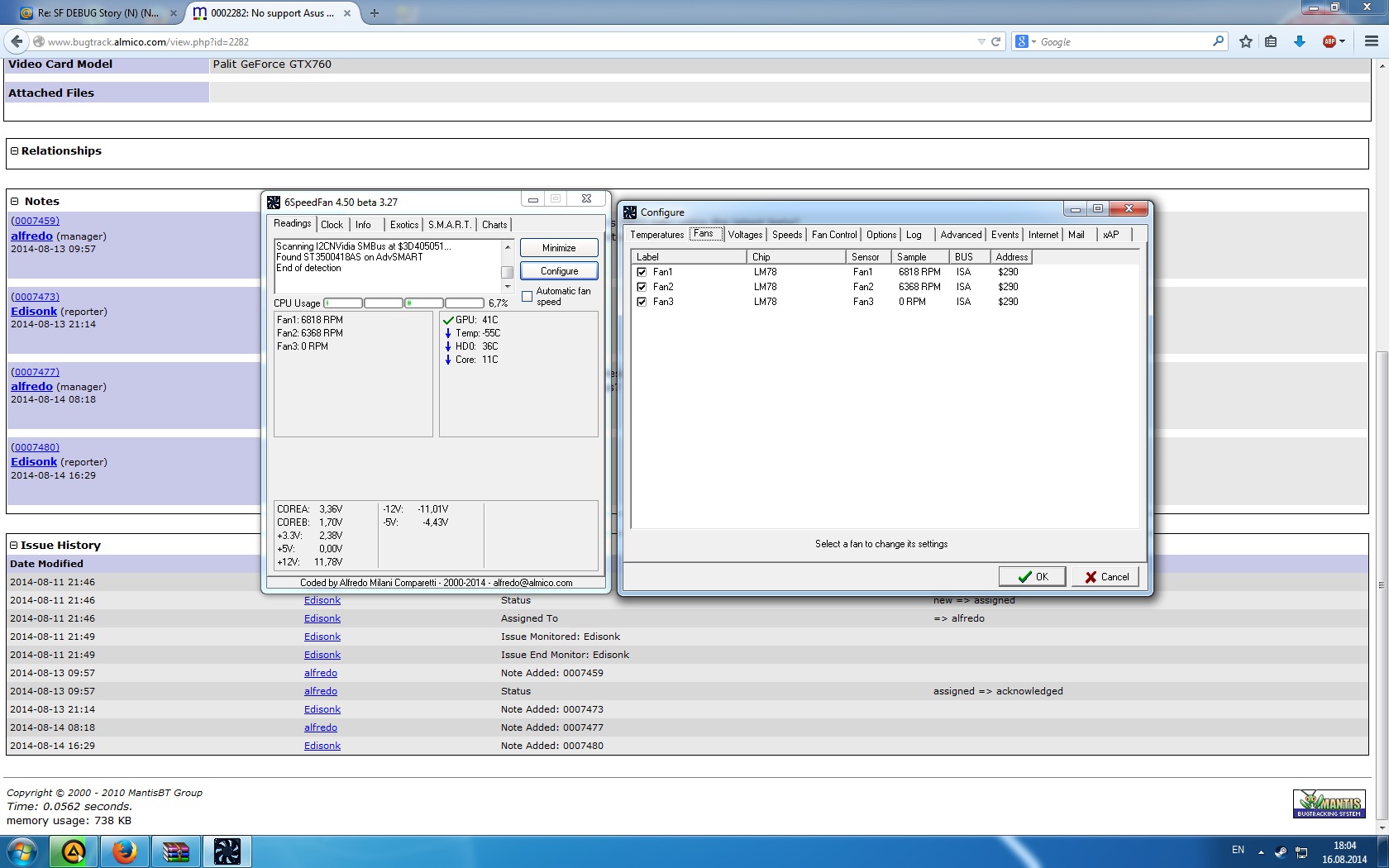Open the AIMP taskbar icon
Viewport: 1389px width, 868px height.
point(74,851)
